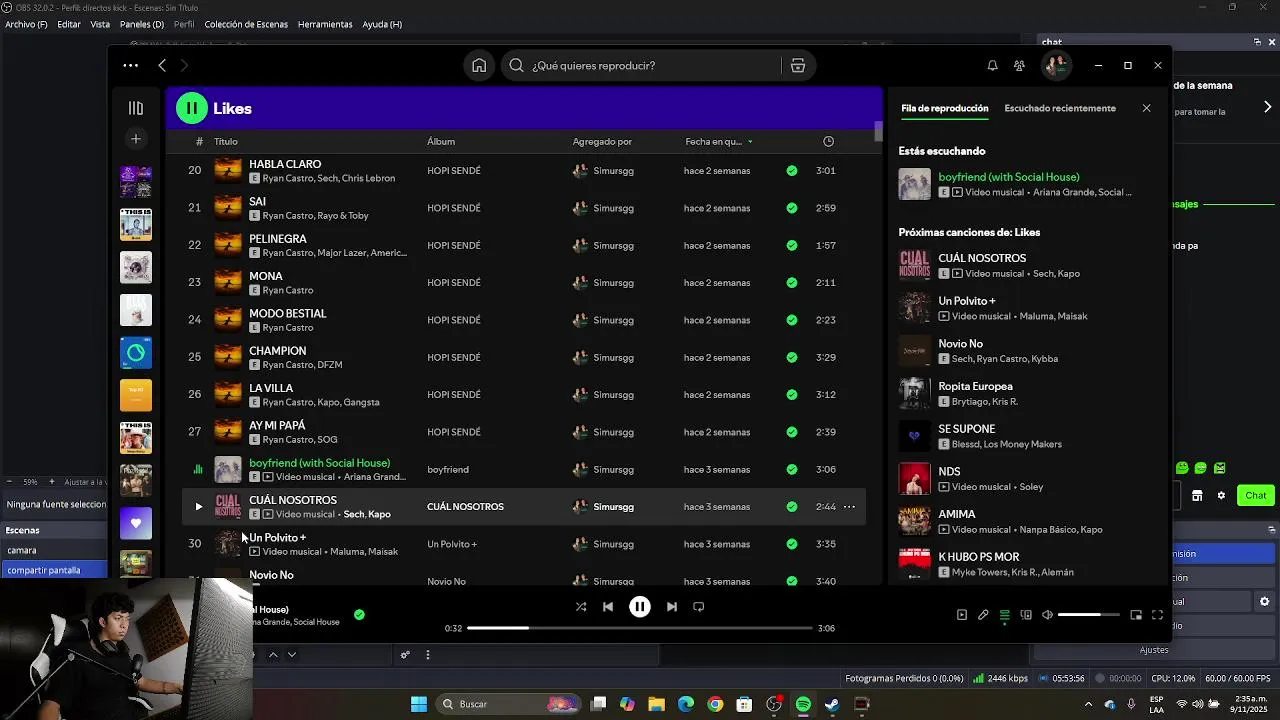Skip to the previous track
Screen dimensions: 1280x720
pyautogui.click(x=608, y=607)
